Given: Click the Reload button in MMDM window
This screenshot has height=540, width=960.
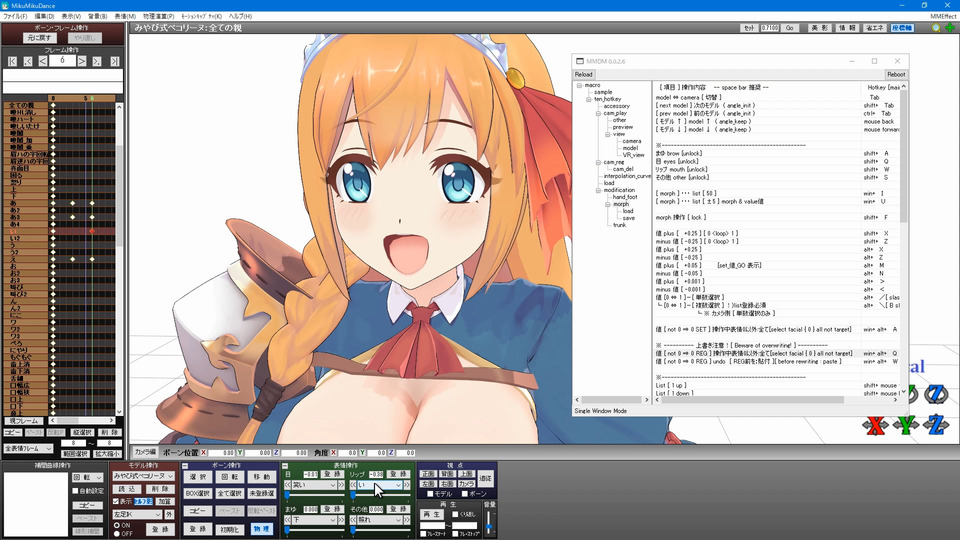Looking at the screenshot, I should coord(583,74).
